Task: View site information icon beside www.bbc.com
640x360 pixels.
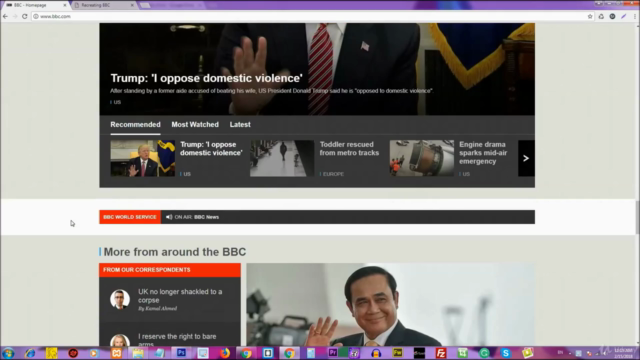Action: pyautogui.click(x=36, y=16)
